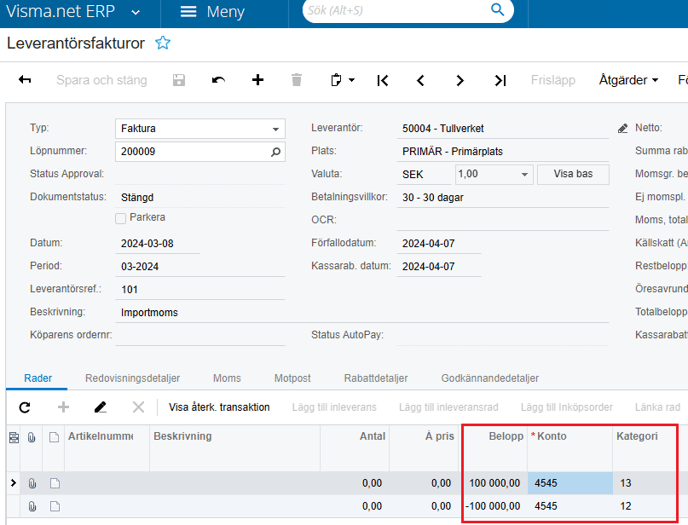This screenshot has width=688, height=525.
Task: Click the search magnifier in top bar
Action: [x=497, y=10]
